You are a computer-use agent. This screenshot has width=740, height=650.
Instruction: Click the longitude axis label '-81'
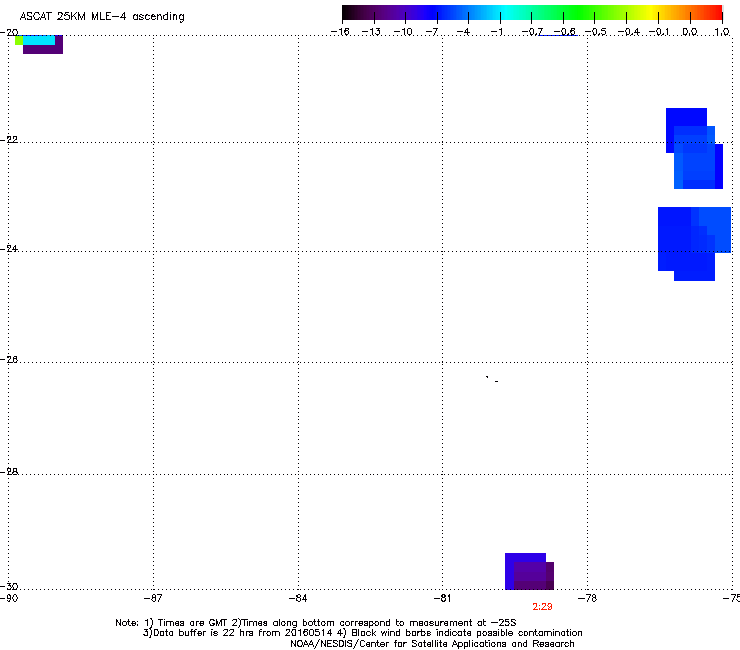click(442, 598)
